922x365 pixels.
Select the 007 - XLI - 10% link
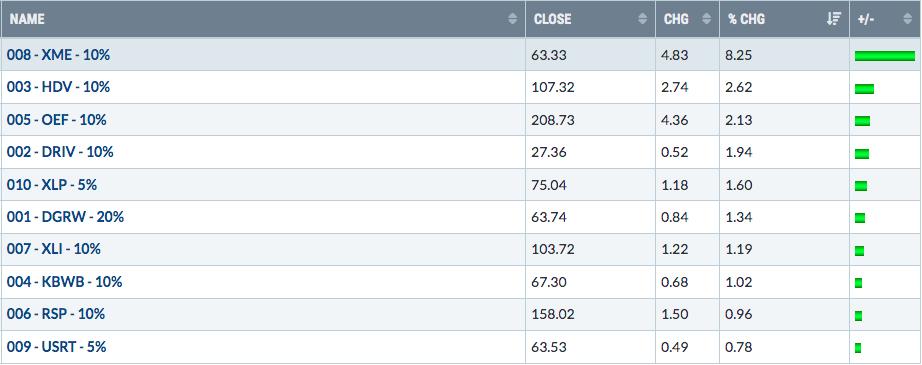[x=54, y=249]
